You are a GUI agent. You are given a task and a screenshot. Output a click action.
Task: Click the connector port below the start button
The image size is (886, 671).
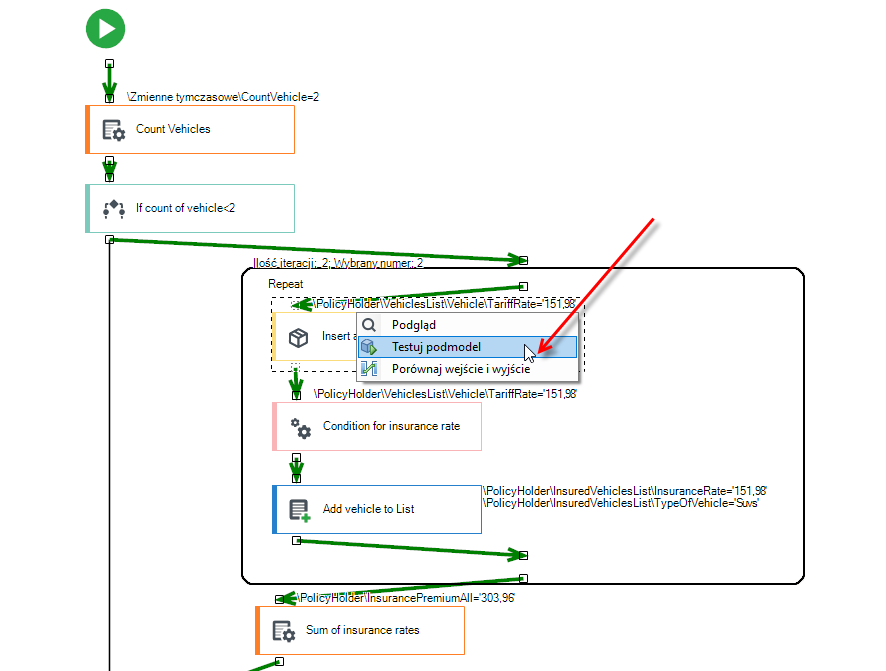(x=110, y=64)
